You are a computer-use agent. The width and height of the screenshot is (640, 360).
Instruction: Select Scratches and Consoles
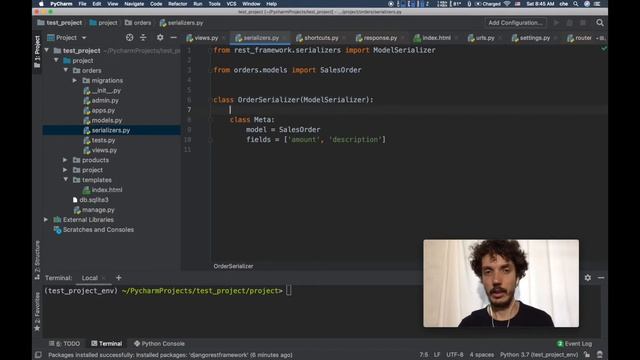pos(98,230)
